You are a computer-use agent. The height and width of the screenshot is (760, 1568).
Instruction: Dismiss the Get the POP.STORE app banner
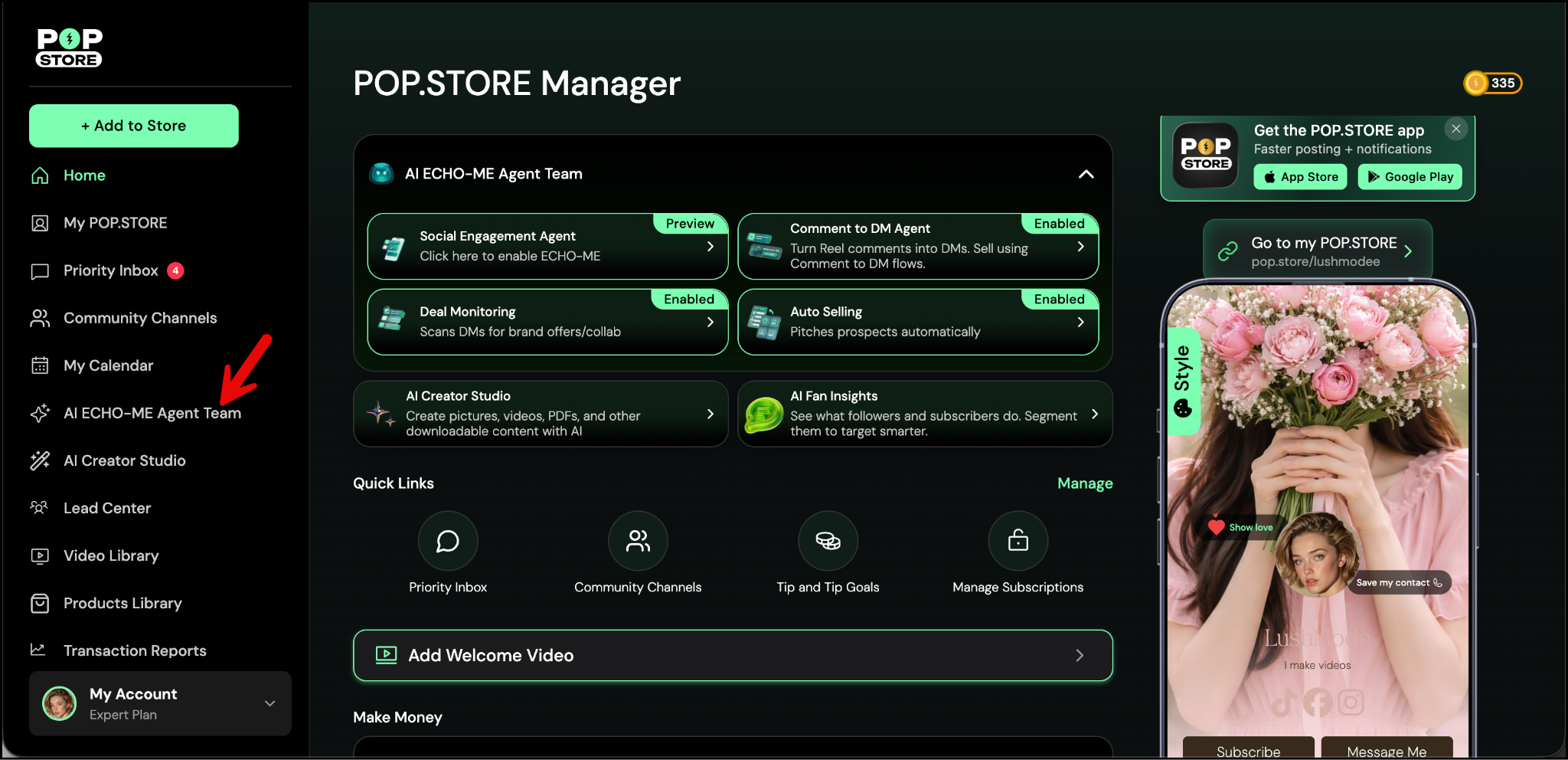pos(1456,129)
